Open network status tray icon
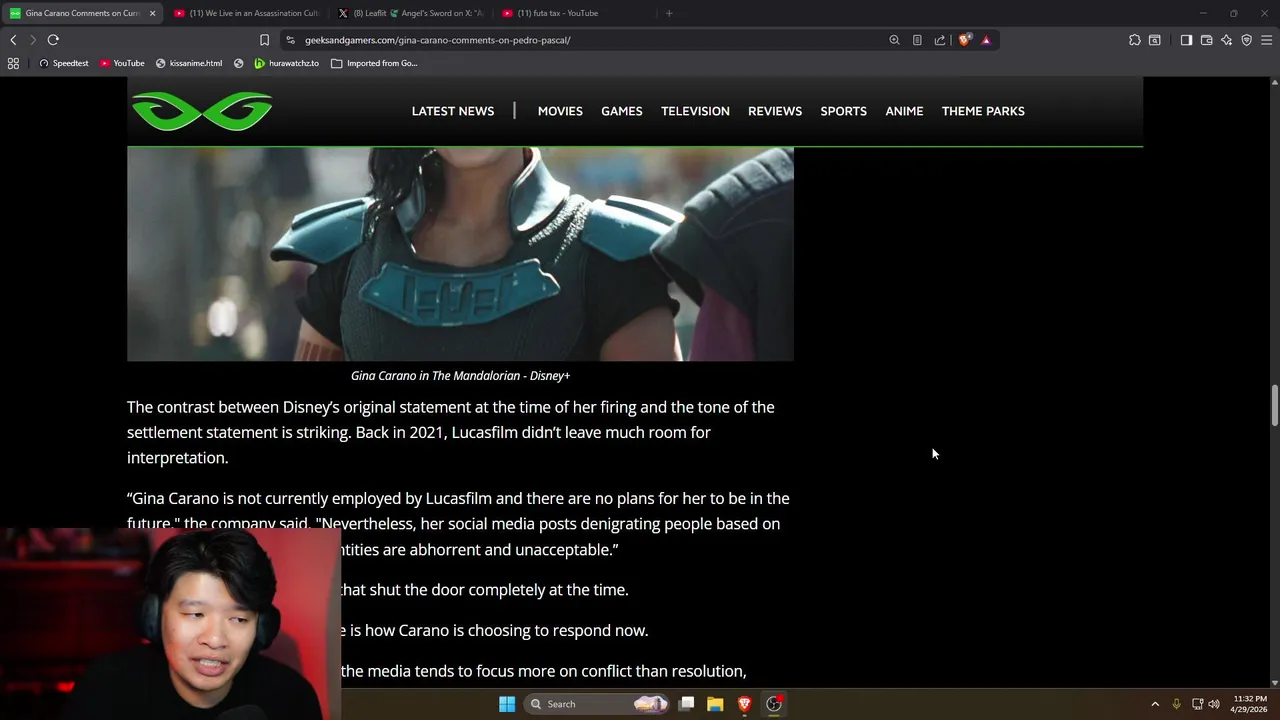 click(1197, 704)
